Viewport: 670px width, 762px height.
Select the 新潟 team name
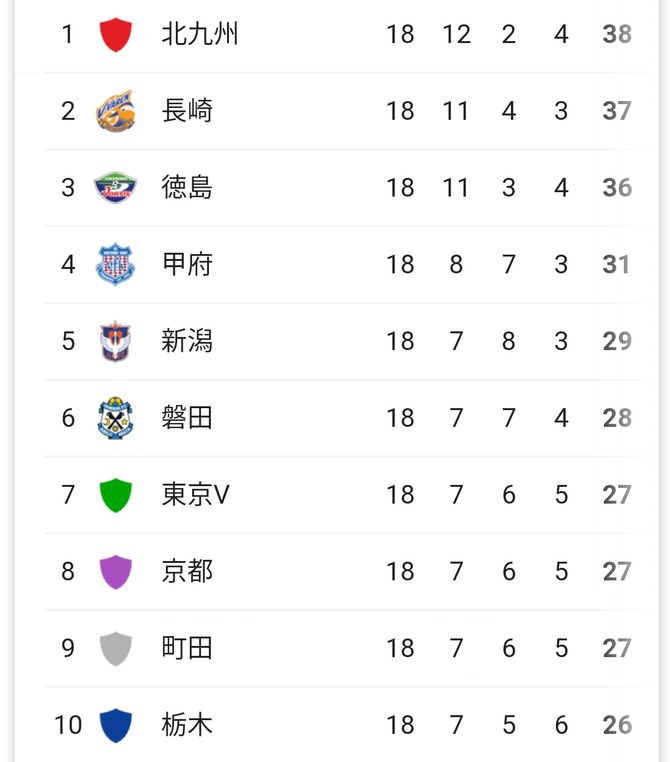187,341
